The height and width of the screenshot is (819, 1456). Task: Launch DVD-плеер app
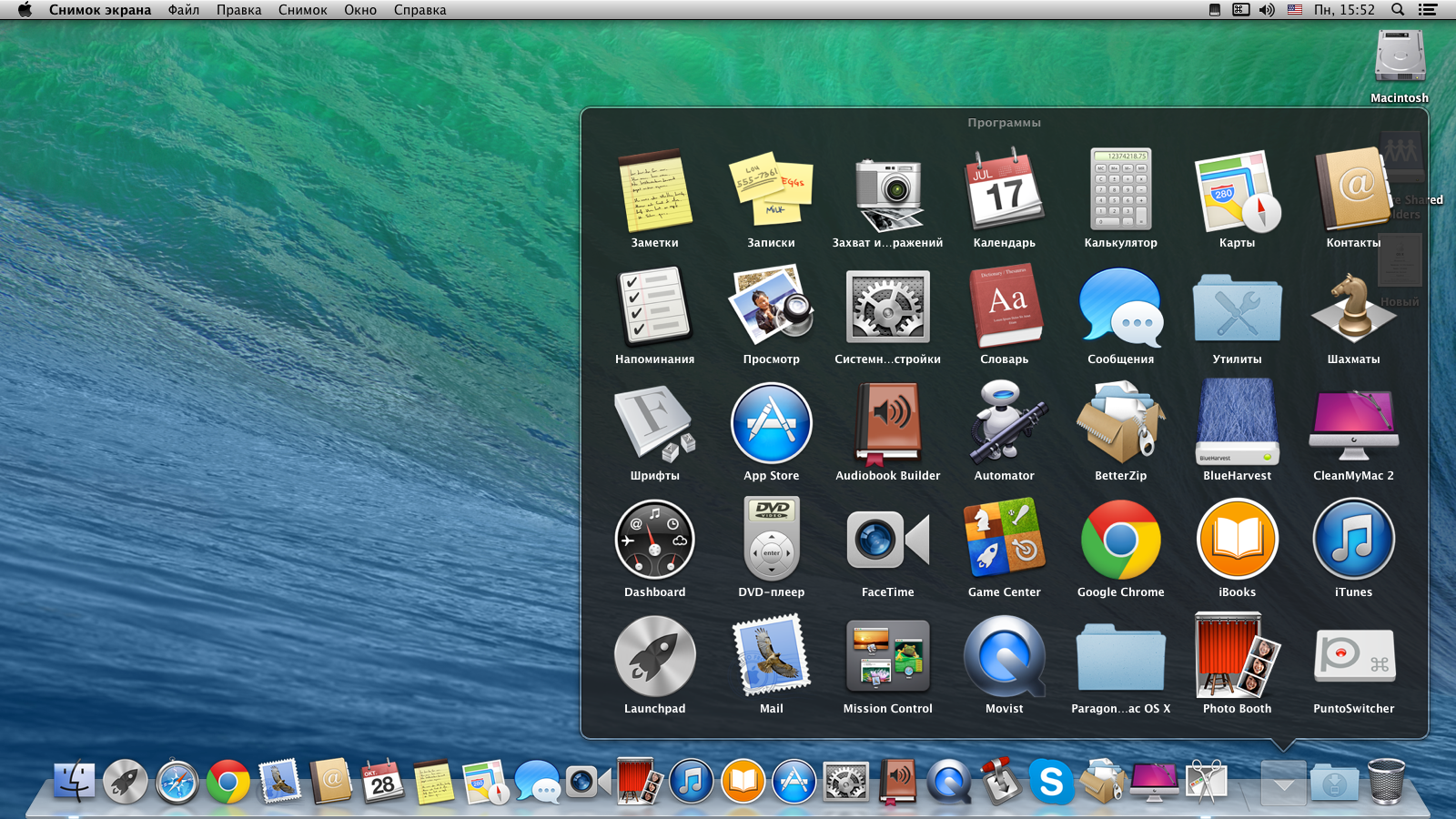772,540
